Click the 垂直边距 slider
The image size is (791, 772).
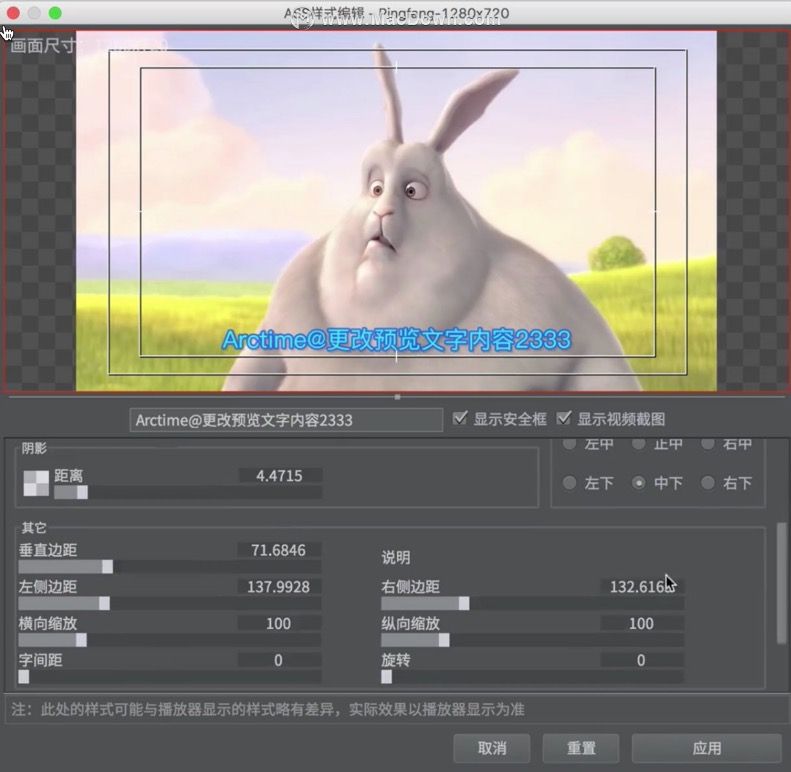point(170,567)
